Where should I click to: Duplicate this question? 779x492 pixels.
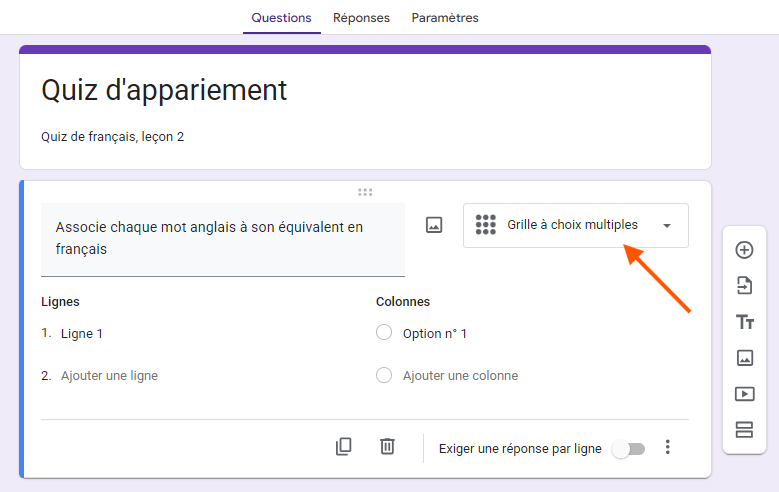pyautogui.click(x=344, y=447)
